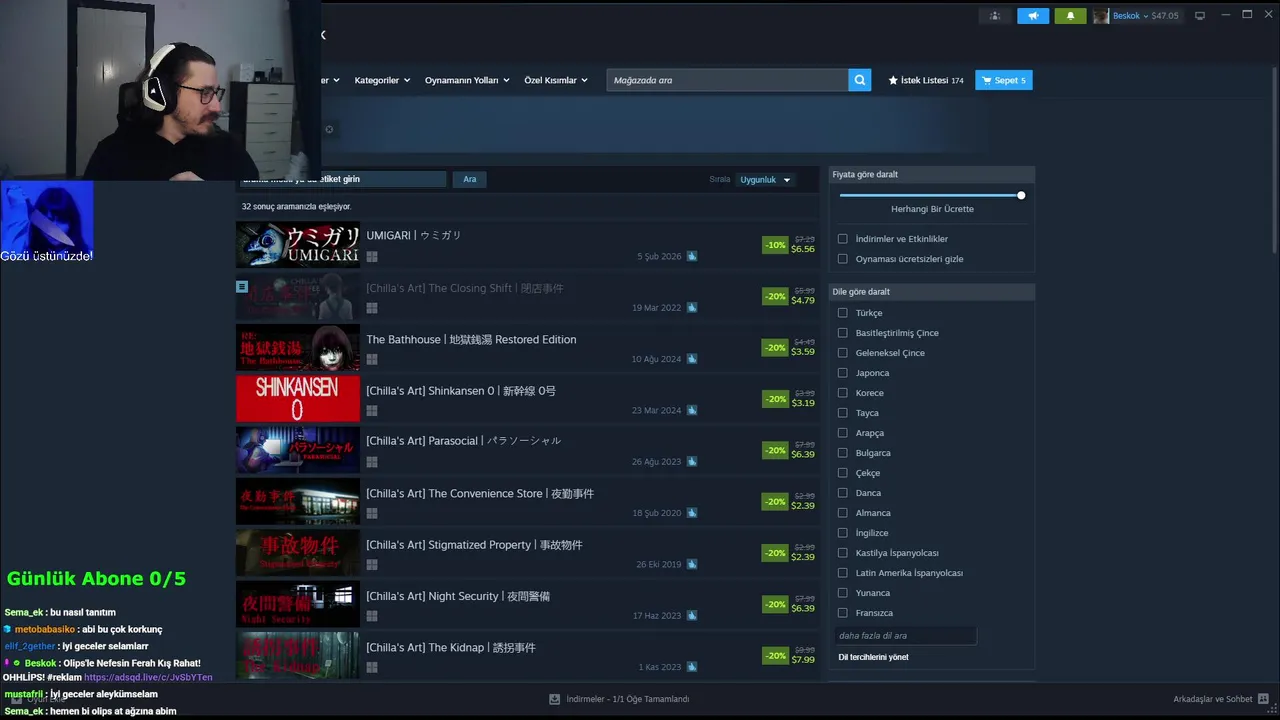Check the İngilizce language filter
Screen dimensions: 1280x720
coord(843,533)
